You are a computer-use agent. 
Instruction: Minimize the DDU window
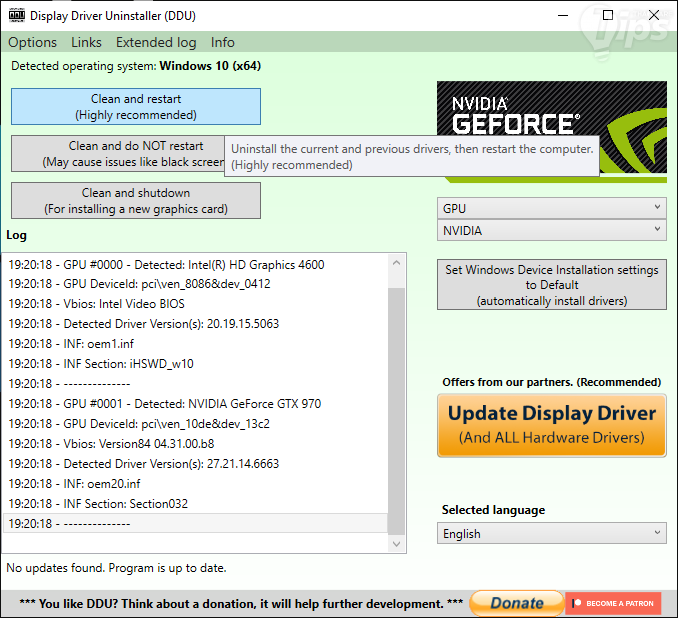click(563, 16)
